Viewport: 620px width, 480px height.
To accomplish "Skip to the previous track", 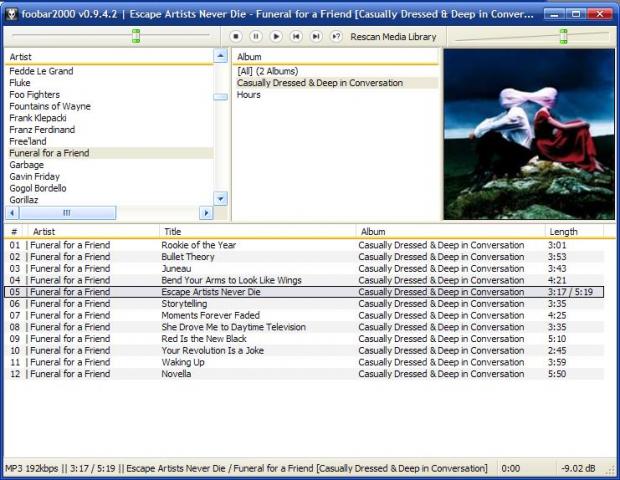I will 296,36.
